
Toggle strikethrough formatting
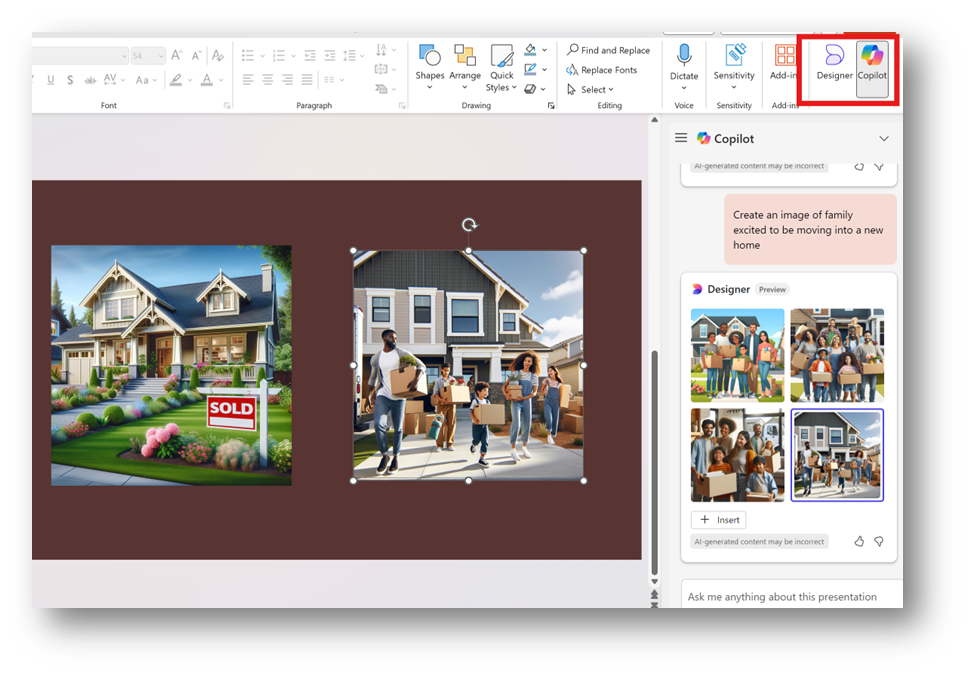(x=90, y=80)
